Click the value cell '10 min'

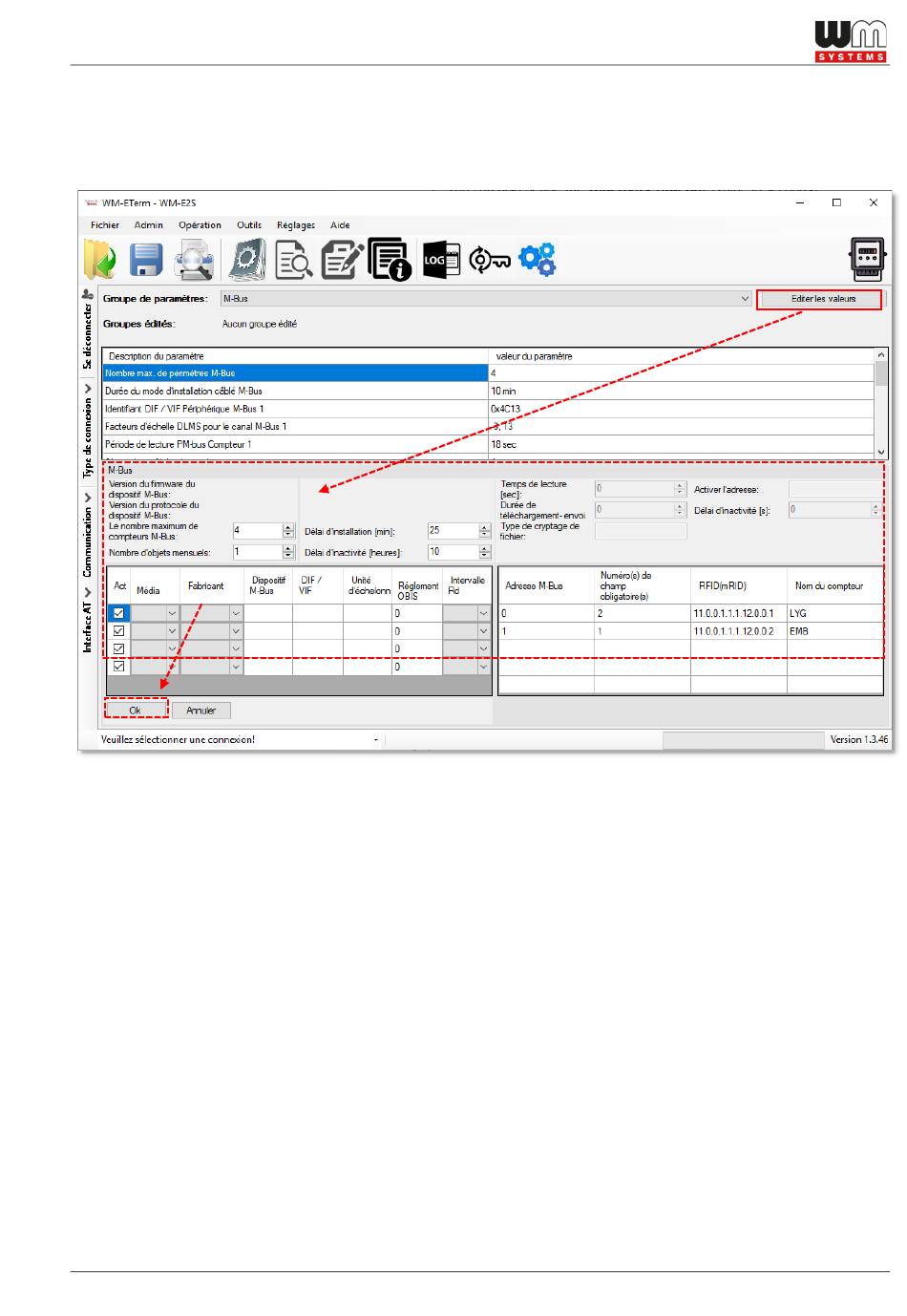click(x=681, y=392)
